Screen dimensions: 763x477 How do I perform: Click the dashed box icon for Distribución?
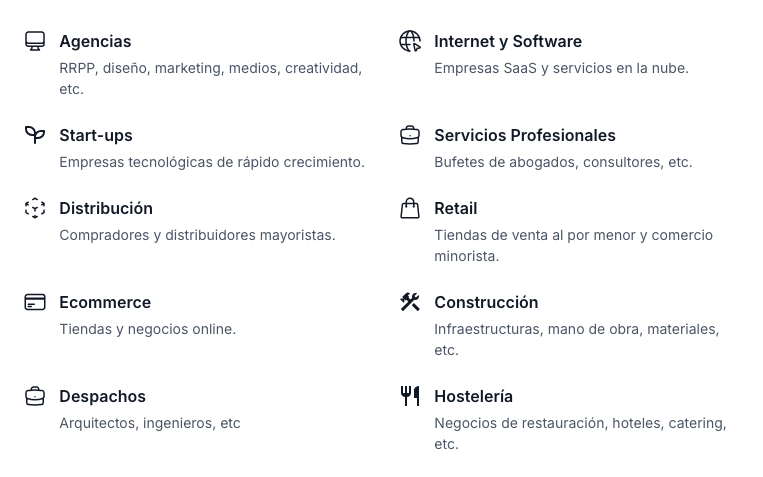(35, 208)
